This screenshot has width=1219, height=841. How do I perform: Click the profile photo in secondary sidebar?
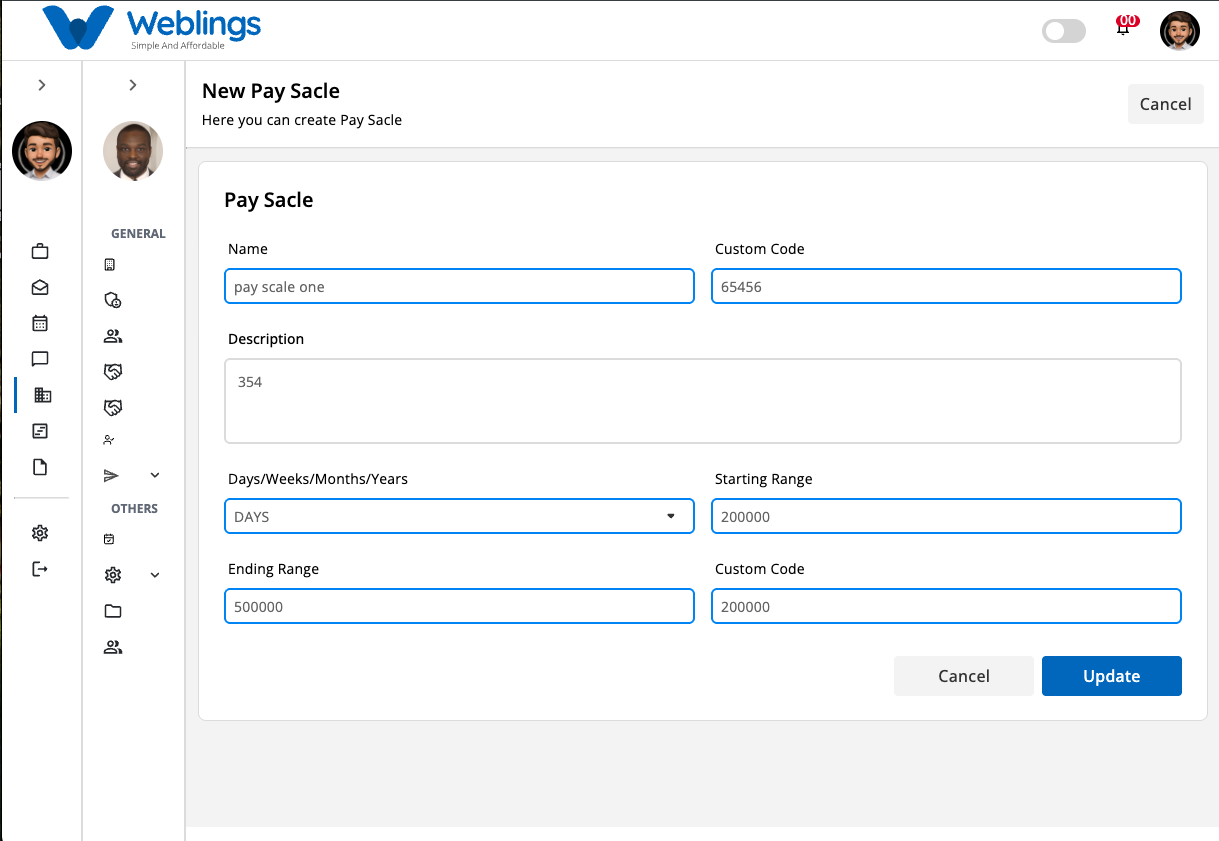[133, 151]
